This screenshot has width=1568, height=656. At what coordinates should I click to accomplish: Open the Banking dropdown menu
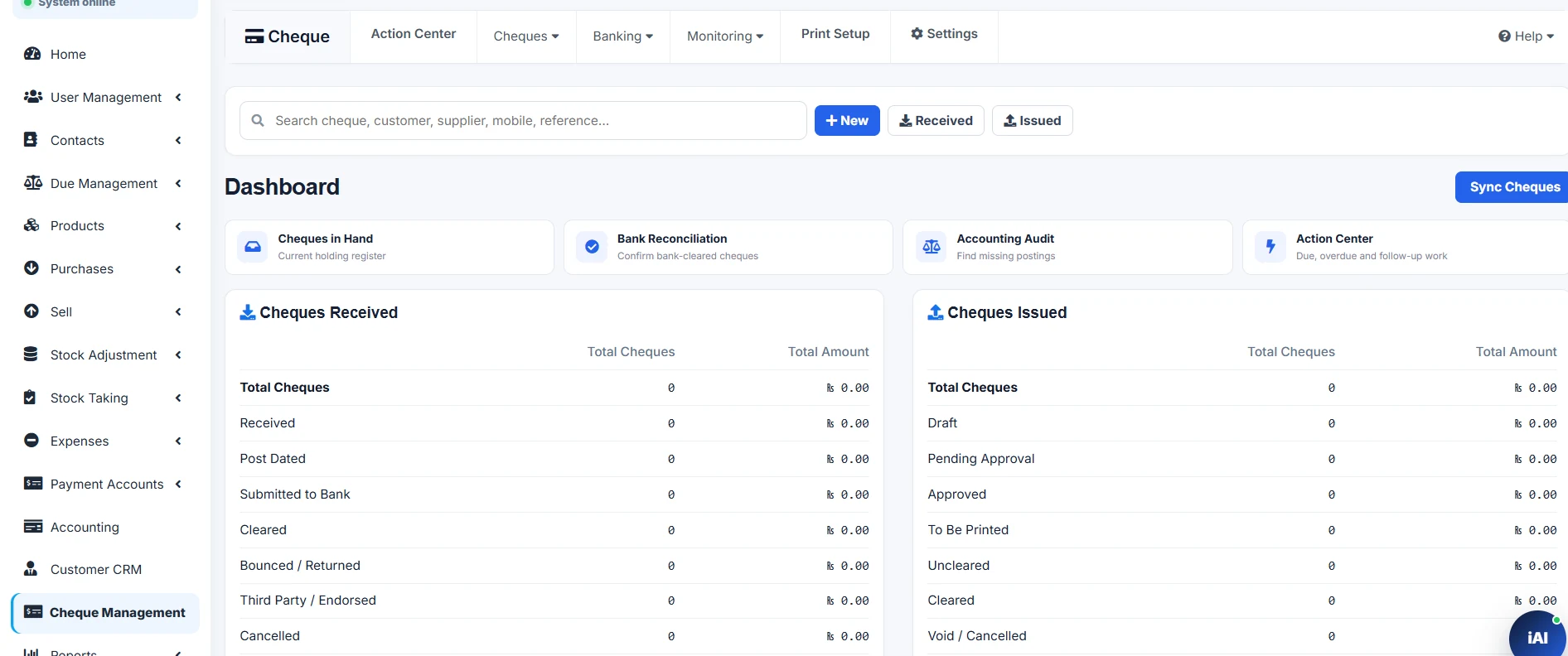[x=623, y=36]
